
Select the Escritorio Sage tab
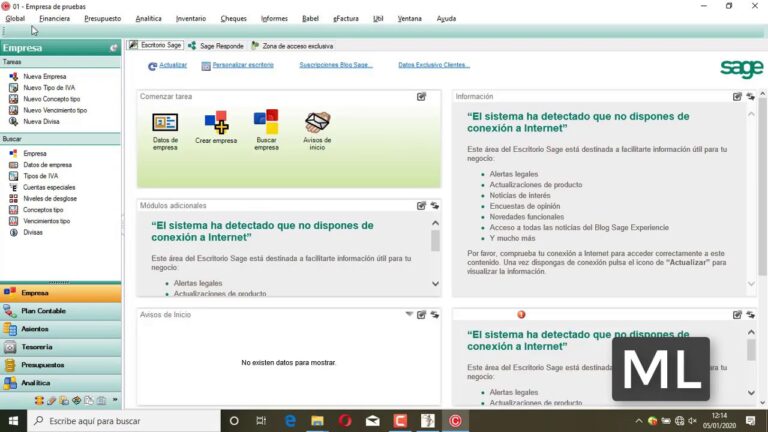coord(155,45)
